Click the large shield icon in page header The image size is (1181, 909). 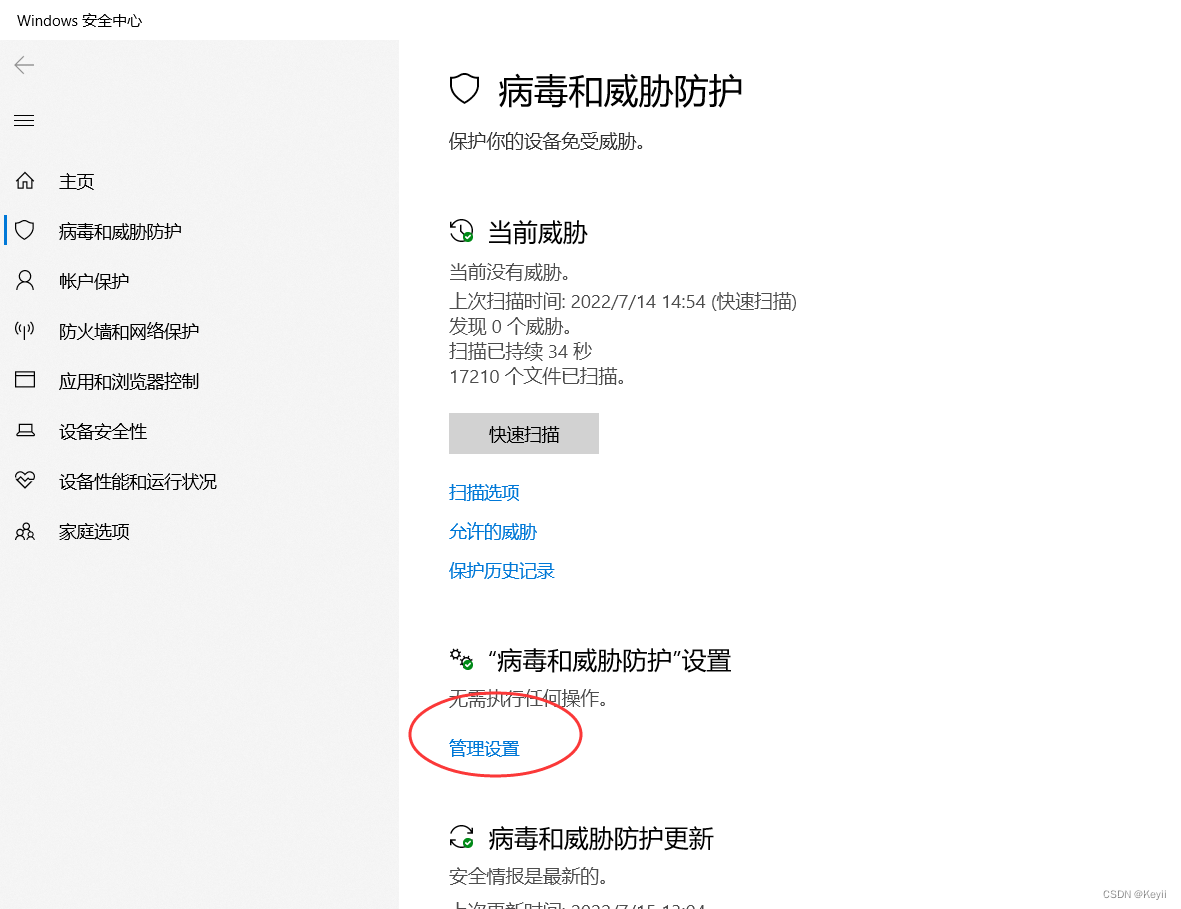[x=464, y=89]
